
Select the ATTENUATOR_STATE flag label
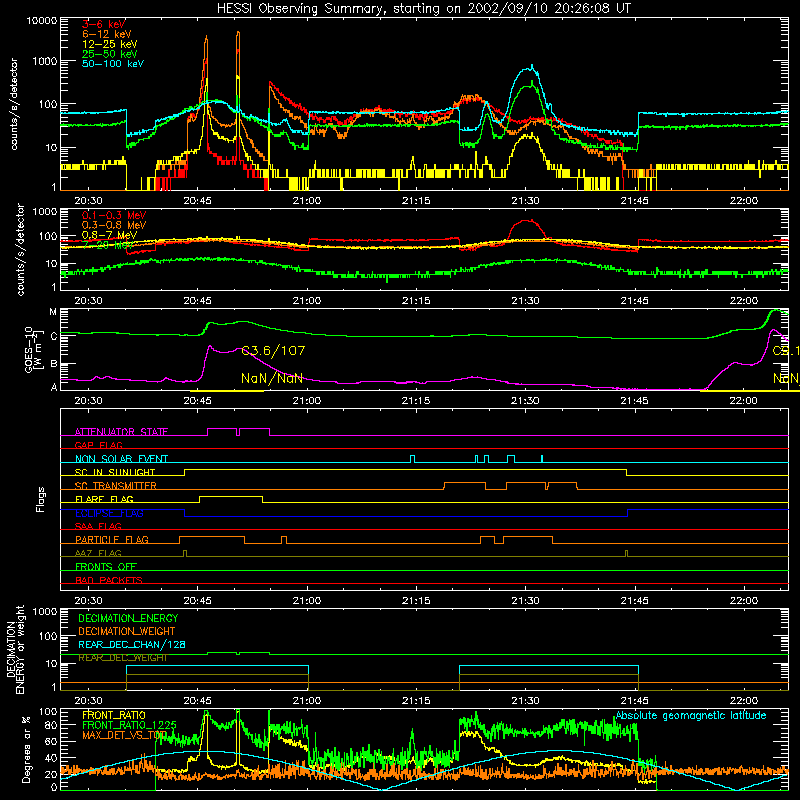pyautogui.click(x=121, y=432)
